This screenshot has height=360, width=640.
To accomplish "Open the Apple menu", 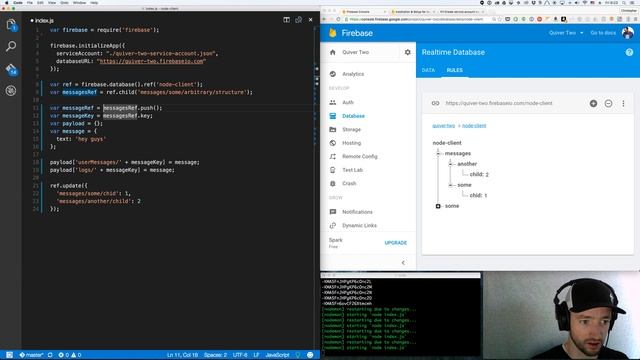I will pyautogui.click(x=7, y=2).
